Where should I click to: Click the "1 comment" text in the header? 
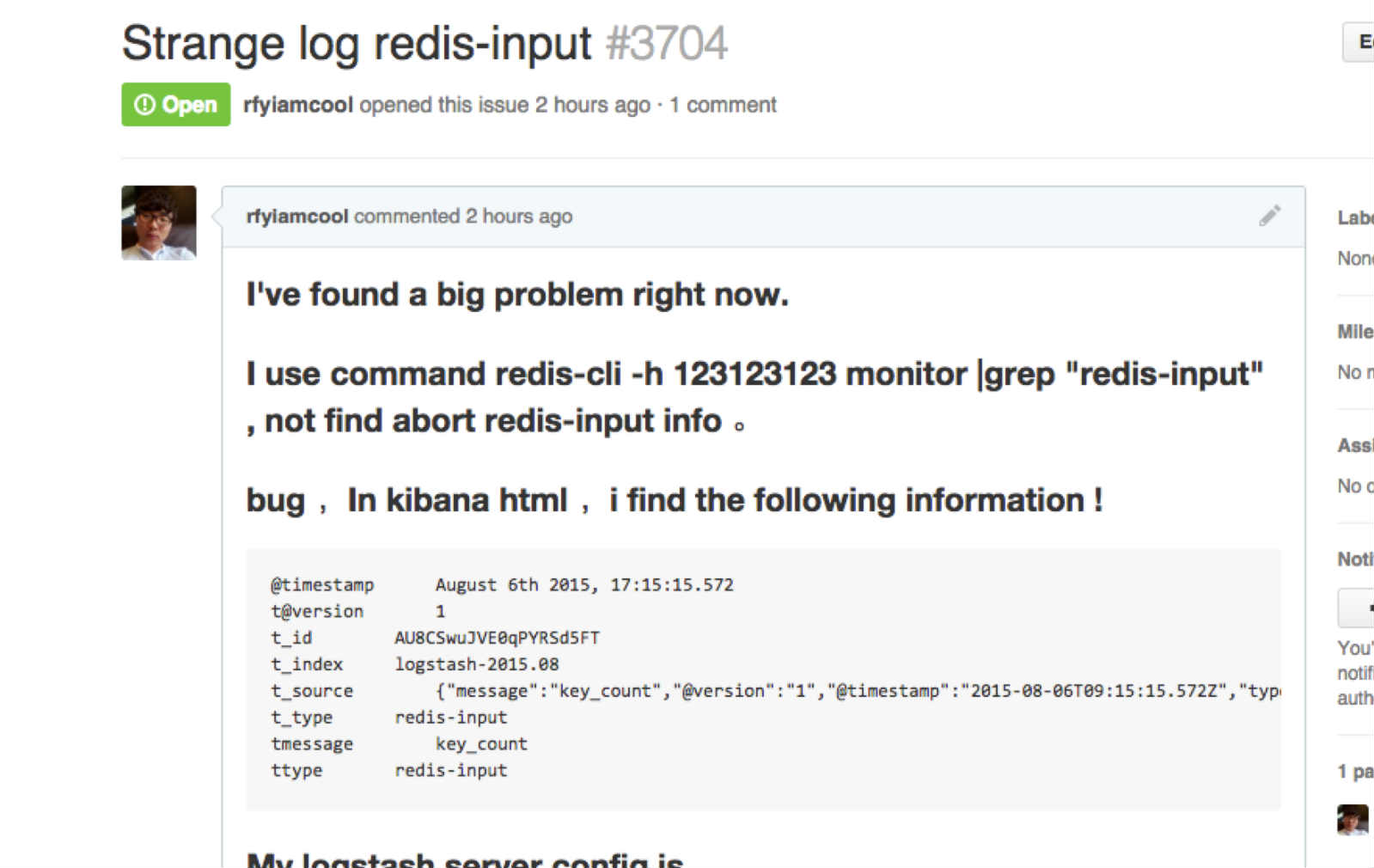723,105
